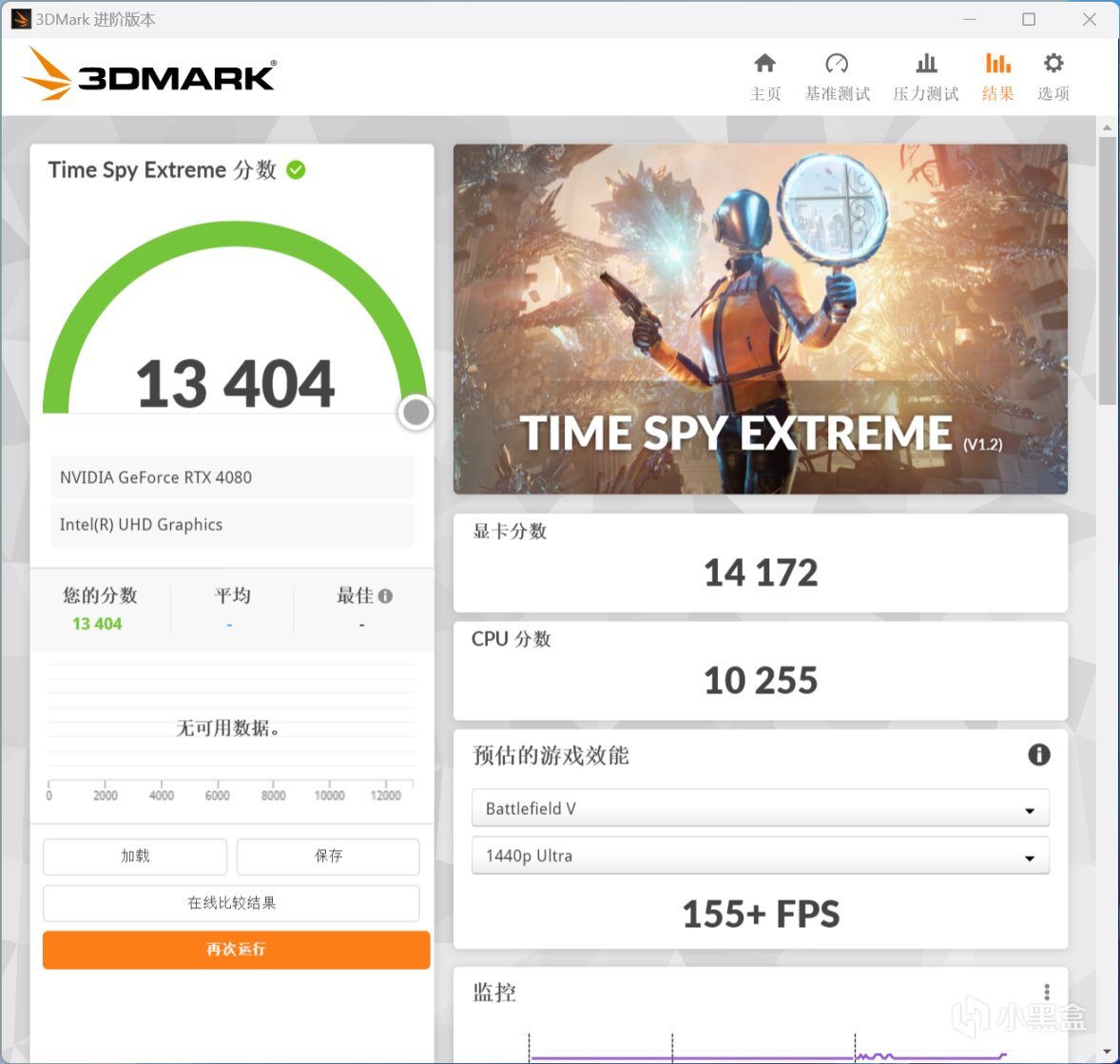This screenshot has height=1064, width=1120.
Task: Click the 155+ FPS estimate text
Action: point(761,914)
